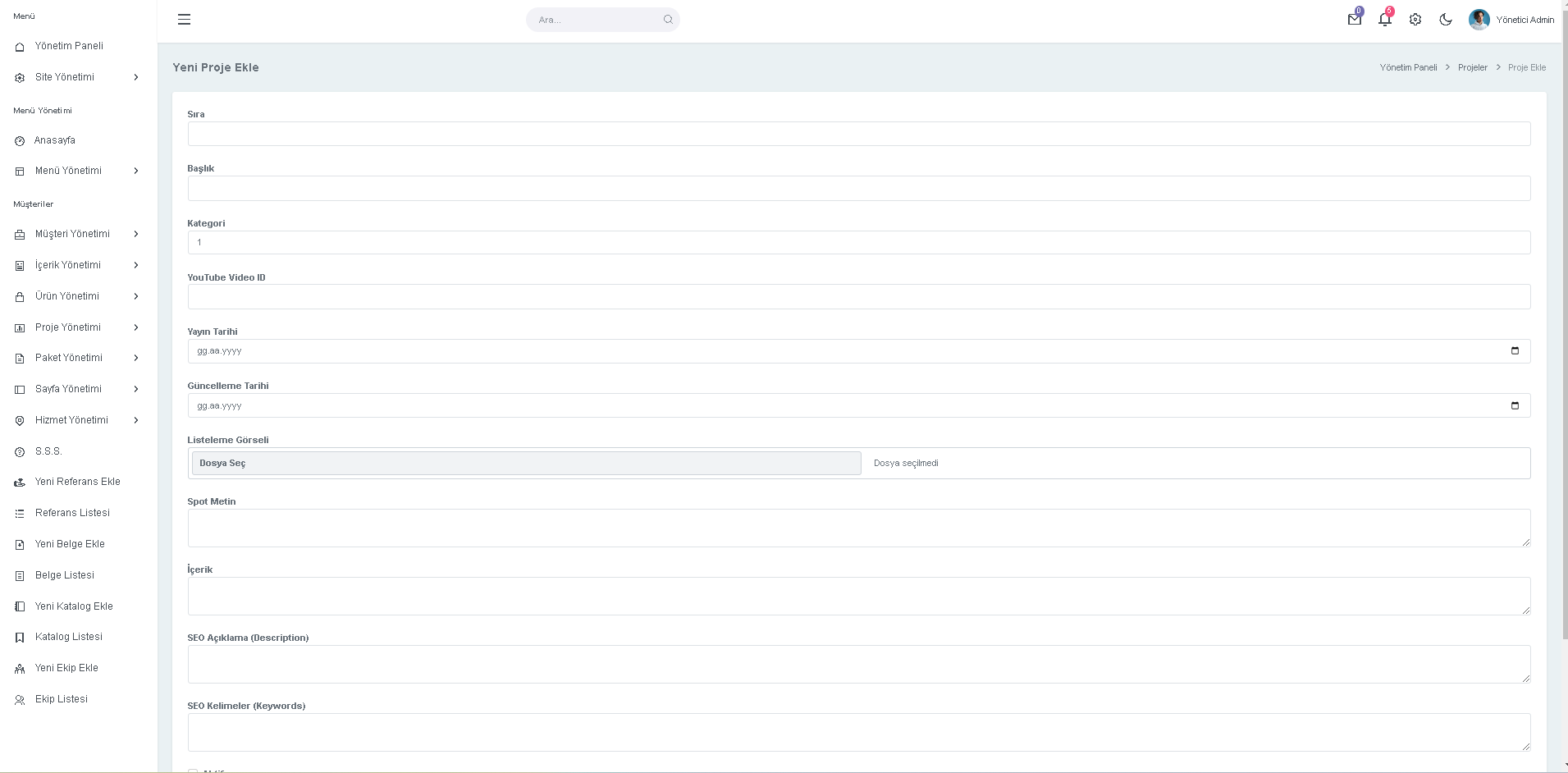Click the Yönetici Admin name
Image resolution: width=1568 pixels, height=773 pixels.
(1525, 20)
